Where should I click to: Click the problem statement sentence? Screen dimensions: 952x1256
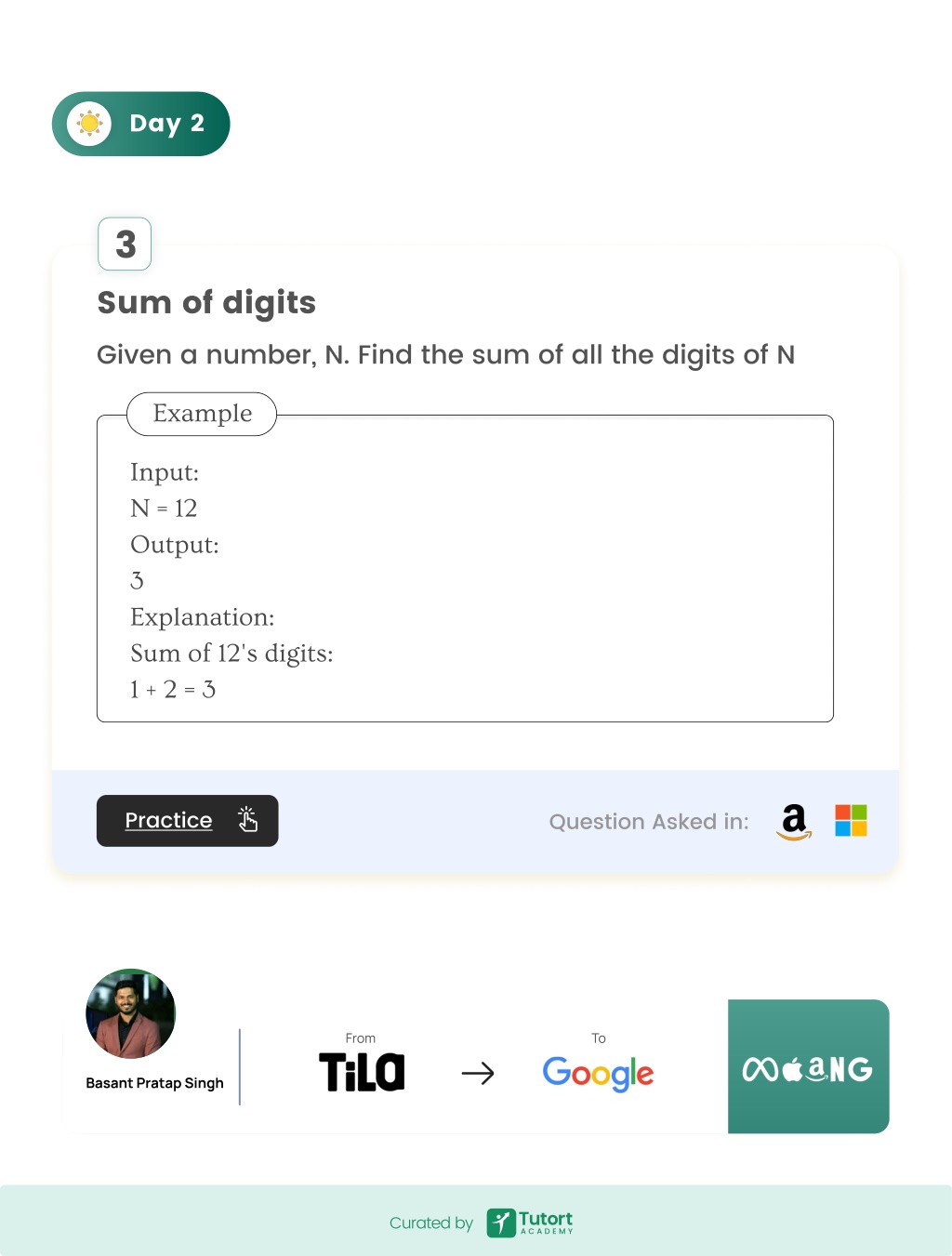(446, 355)
